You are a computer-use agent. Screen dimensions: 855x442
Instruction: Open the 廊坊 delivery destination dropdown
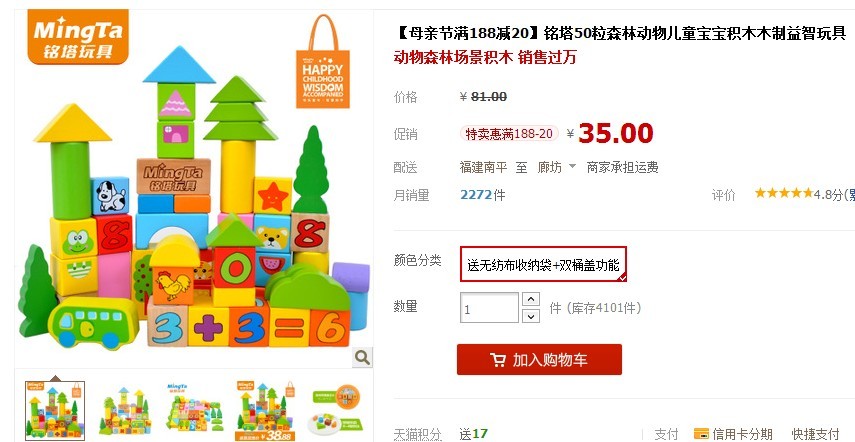point(556,167)
